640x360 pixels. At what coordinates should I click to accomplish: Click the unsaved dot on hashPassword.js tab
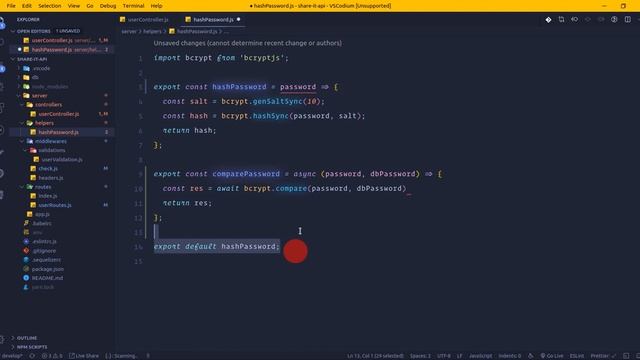pos(238,19)
